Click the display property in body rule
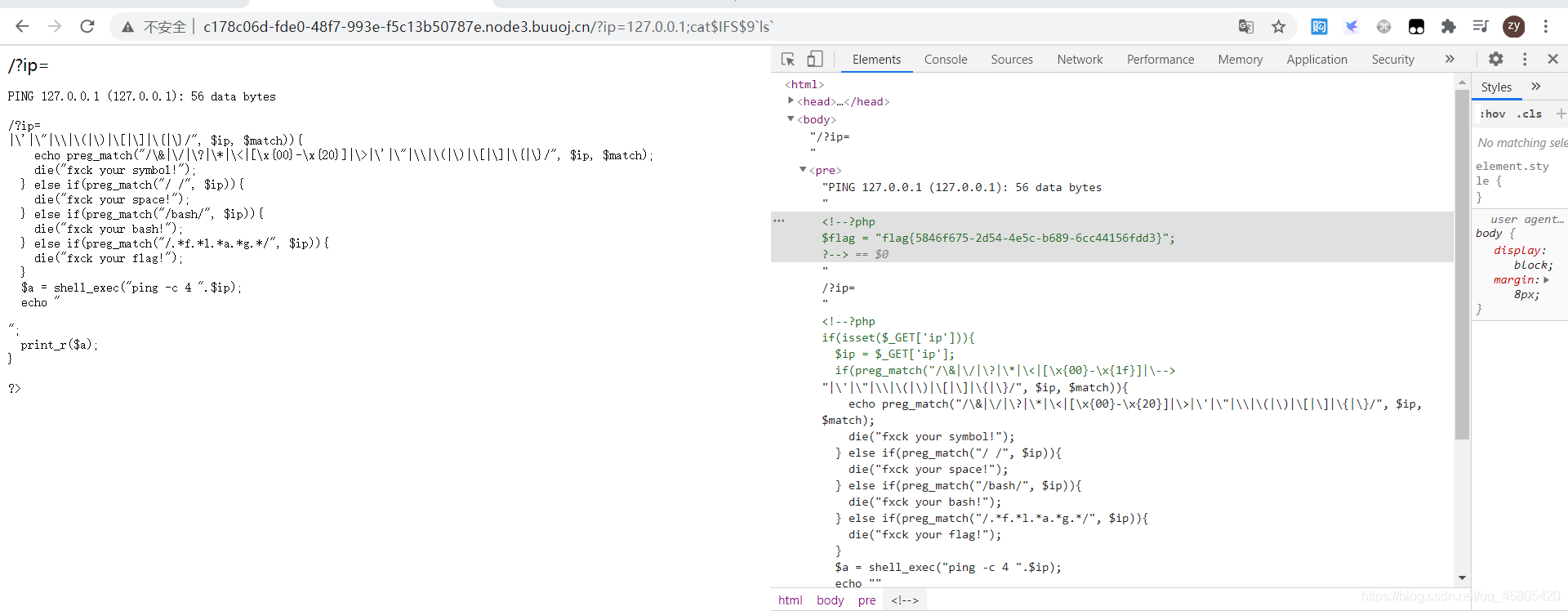 [1520, 250]
